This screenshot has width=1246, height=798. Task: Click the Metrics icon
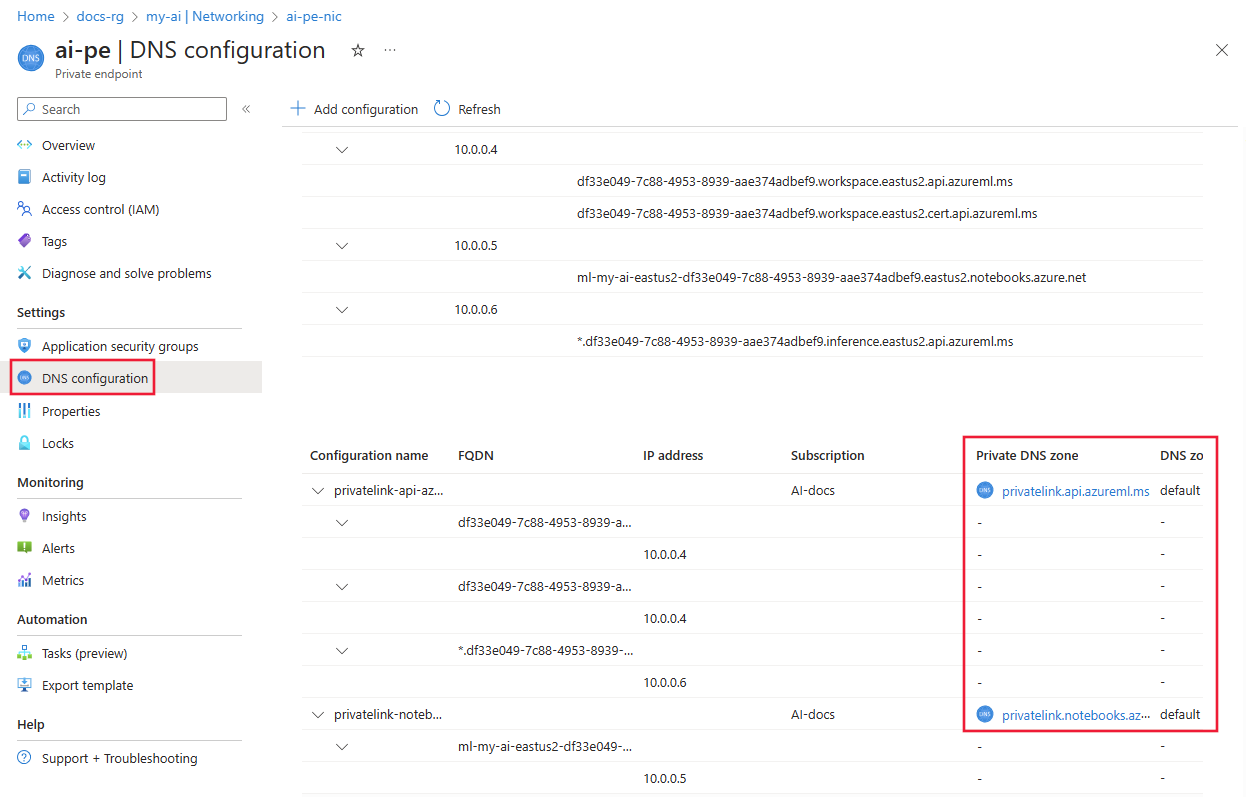point(25,580)
